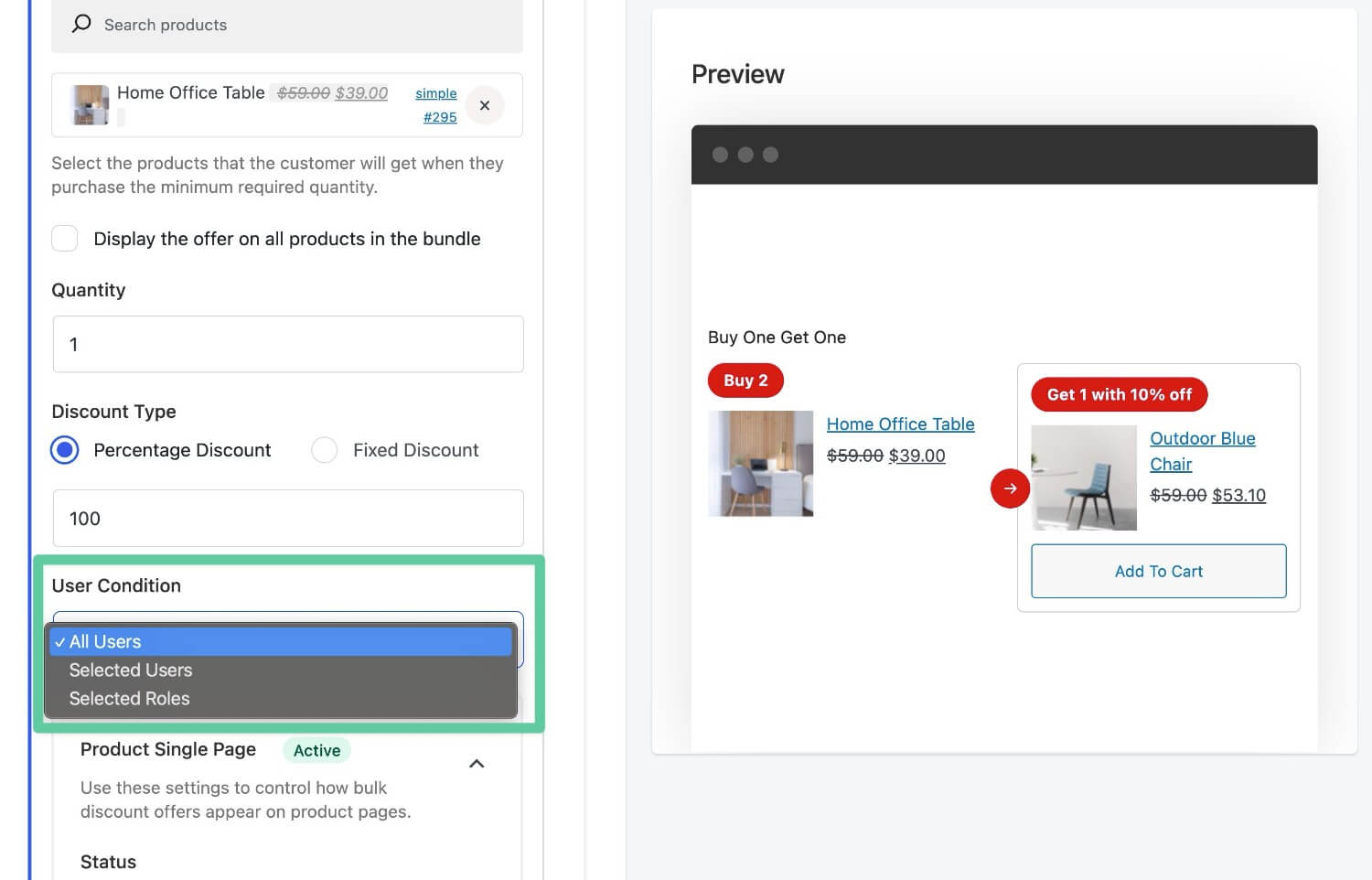Open product link #295

(440, 117)
